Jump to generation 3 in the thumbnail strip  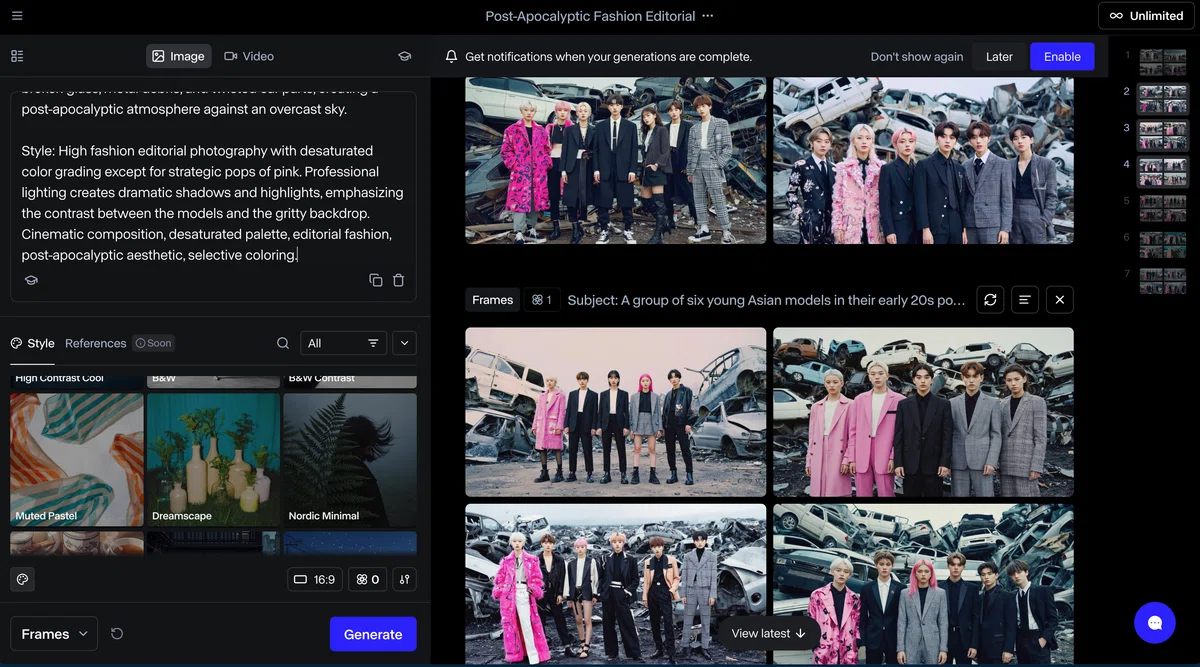click(1163, 135)
